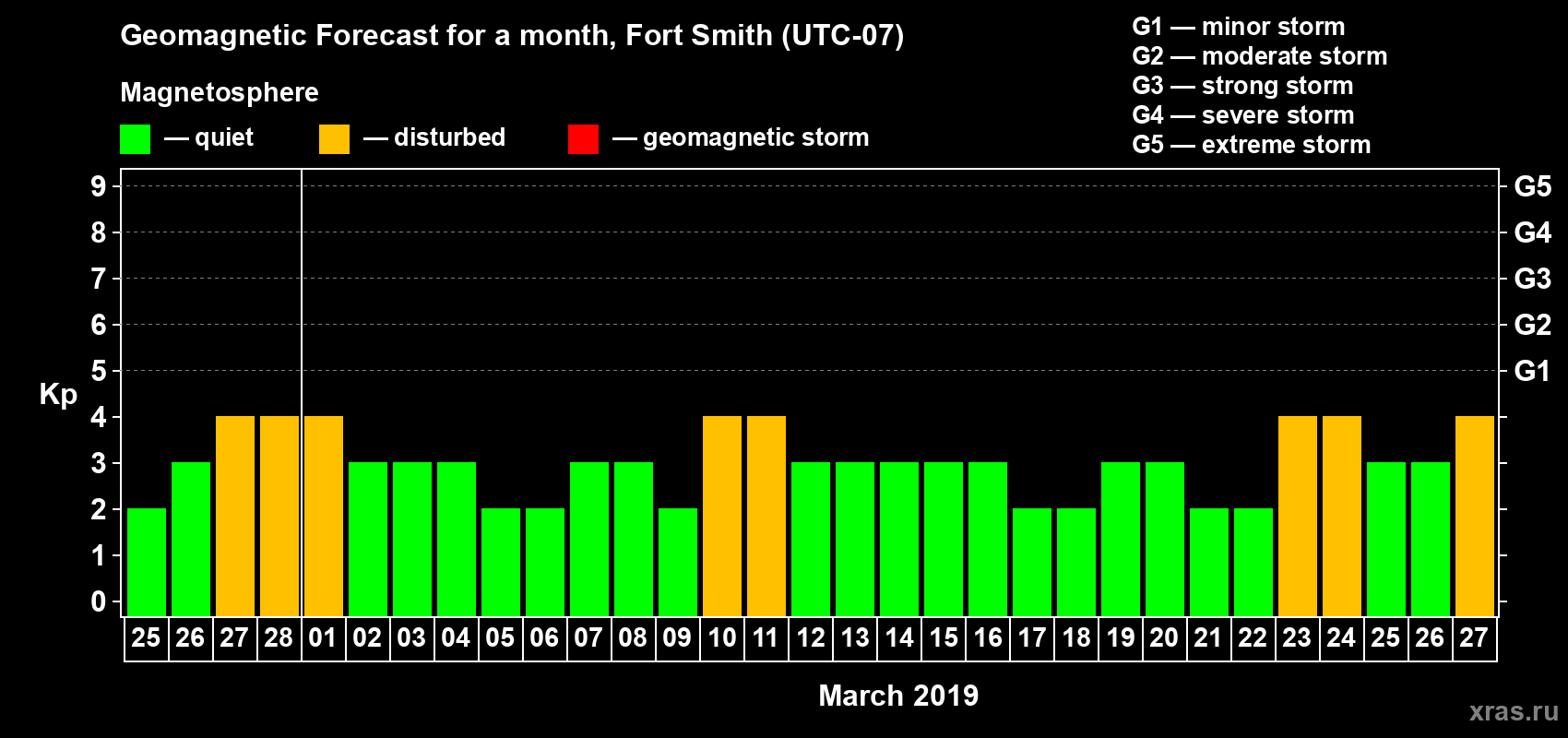
Task: Click the 'G4 — severe storm' legend line
Action: coord(1243,115)
